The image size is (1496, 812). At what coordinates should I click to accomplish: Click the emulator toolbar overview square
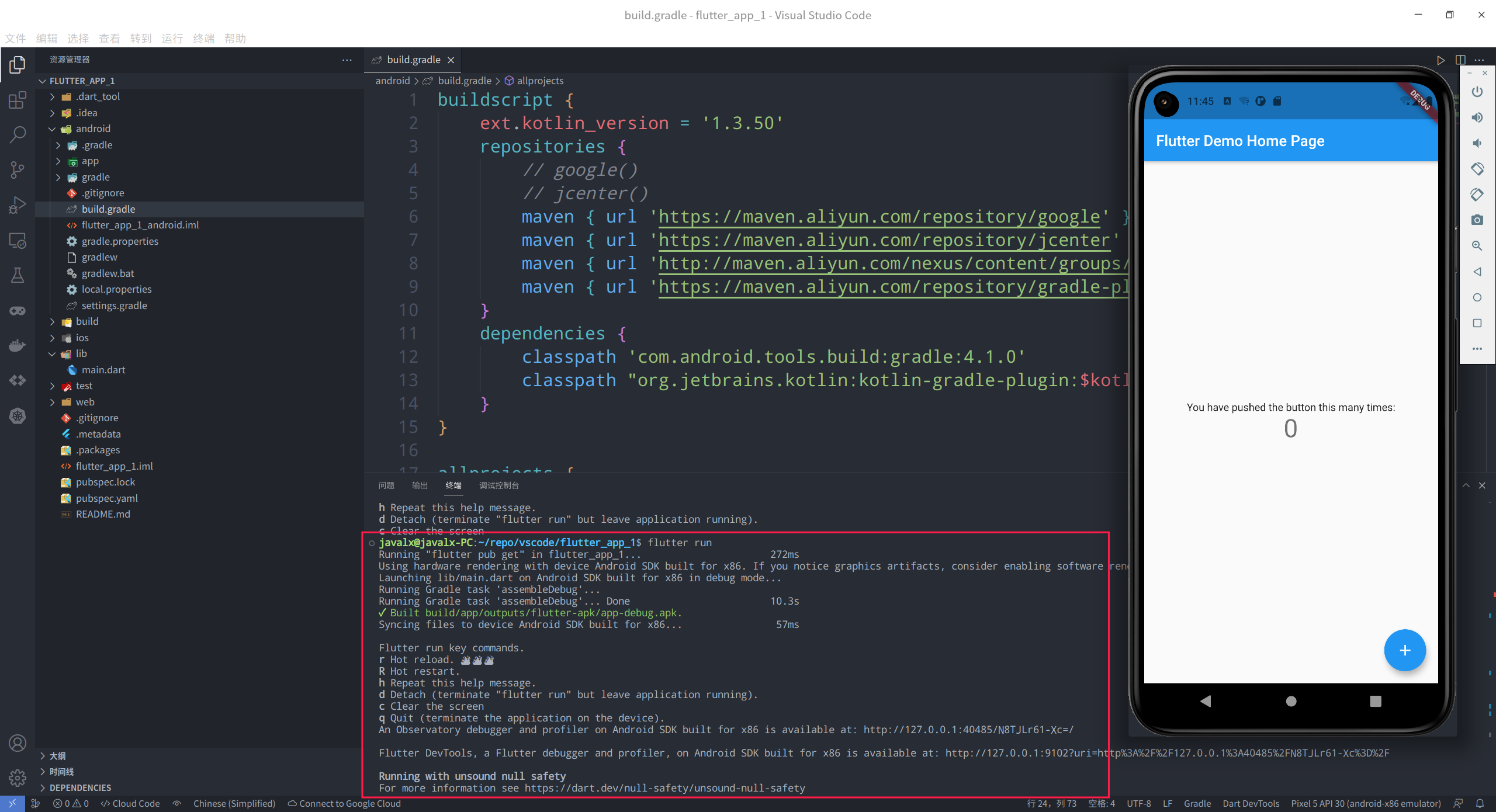[1477, 323]
